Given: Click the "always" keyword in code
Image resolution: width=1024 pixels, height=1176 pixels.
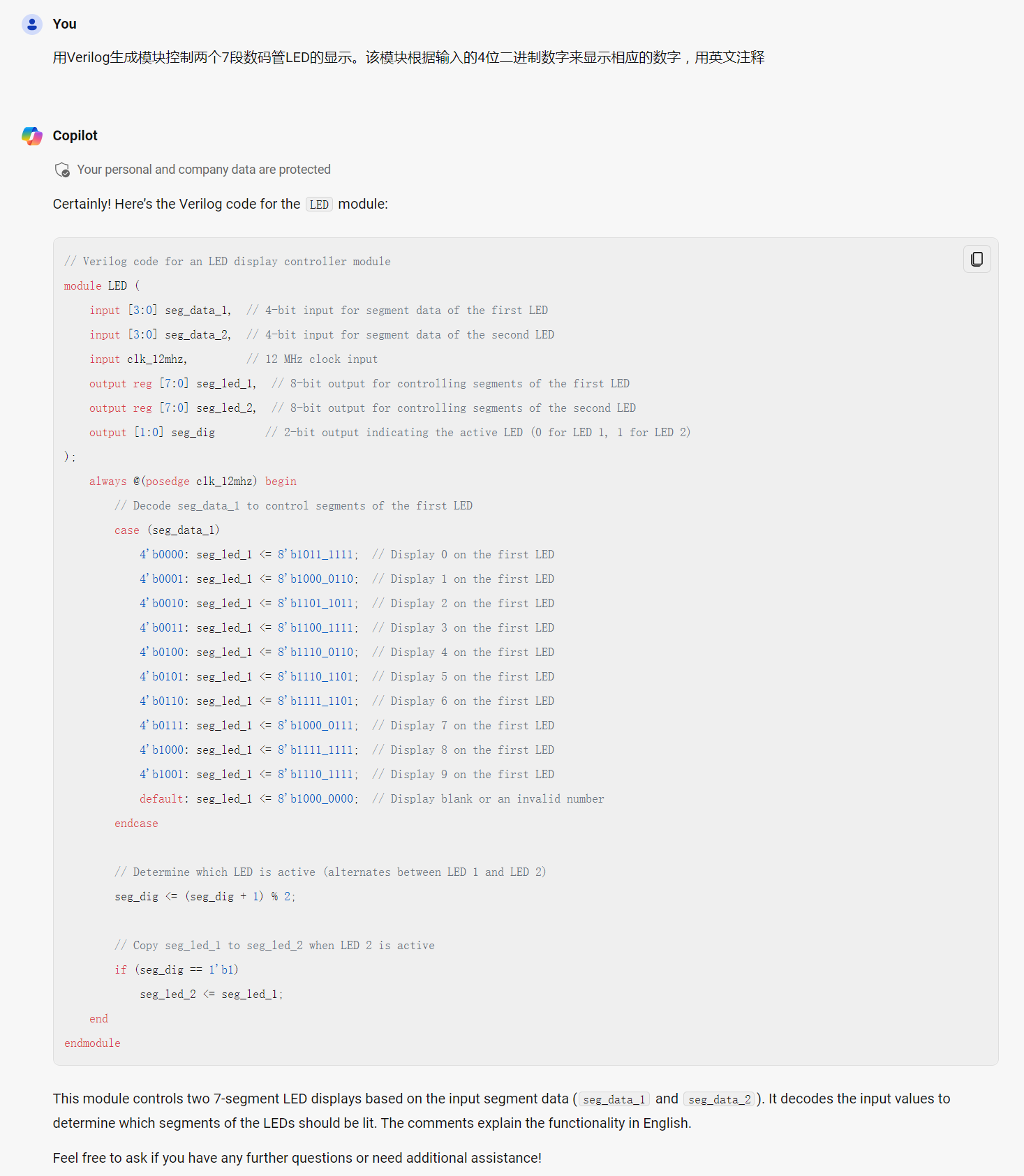Looking at the screenshot, I should (x=107, y=482).
